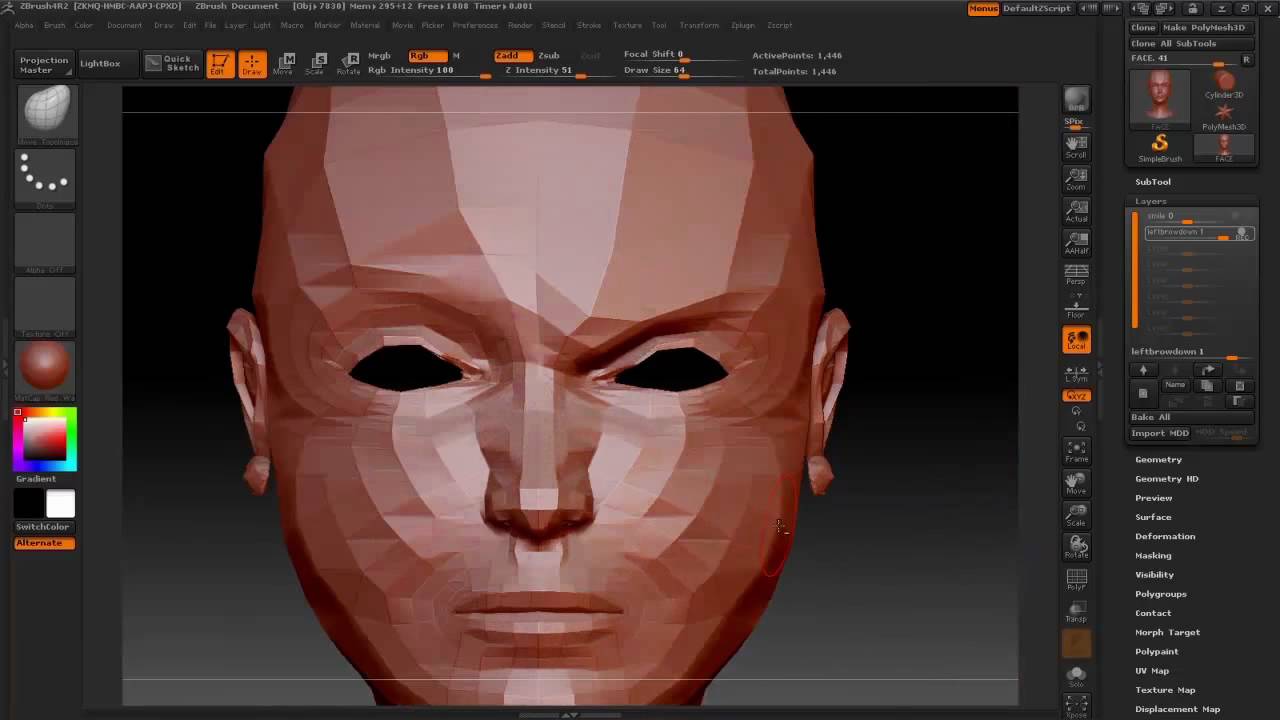Click the Import MDD button

click(1160, 433)
